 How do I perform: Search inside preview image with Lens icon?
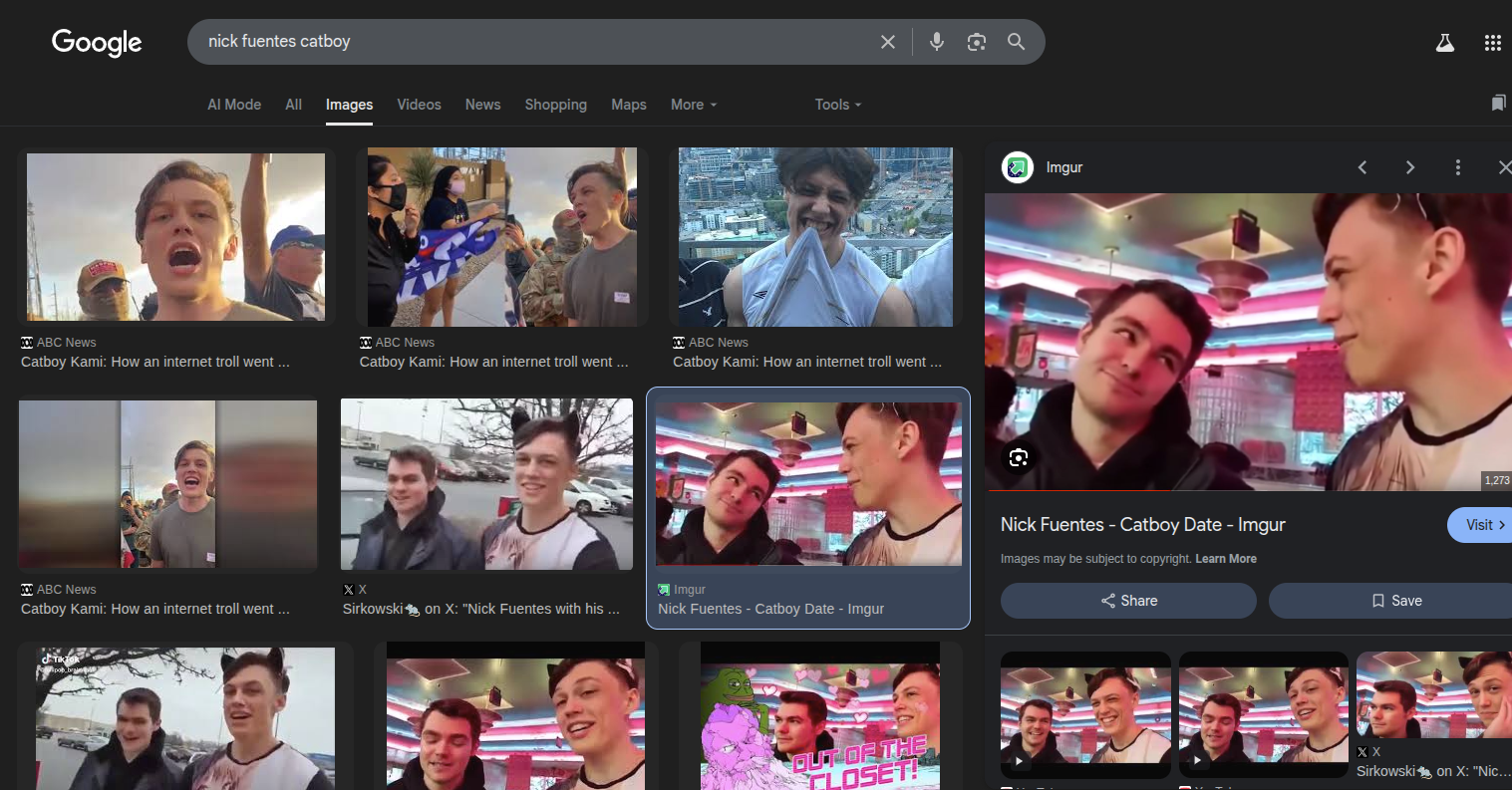coord(1019,458)
